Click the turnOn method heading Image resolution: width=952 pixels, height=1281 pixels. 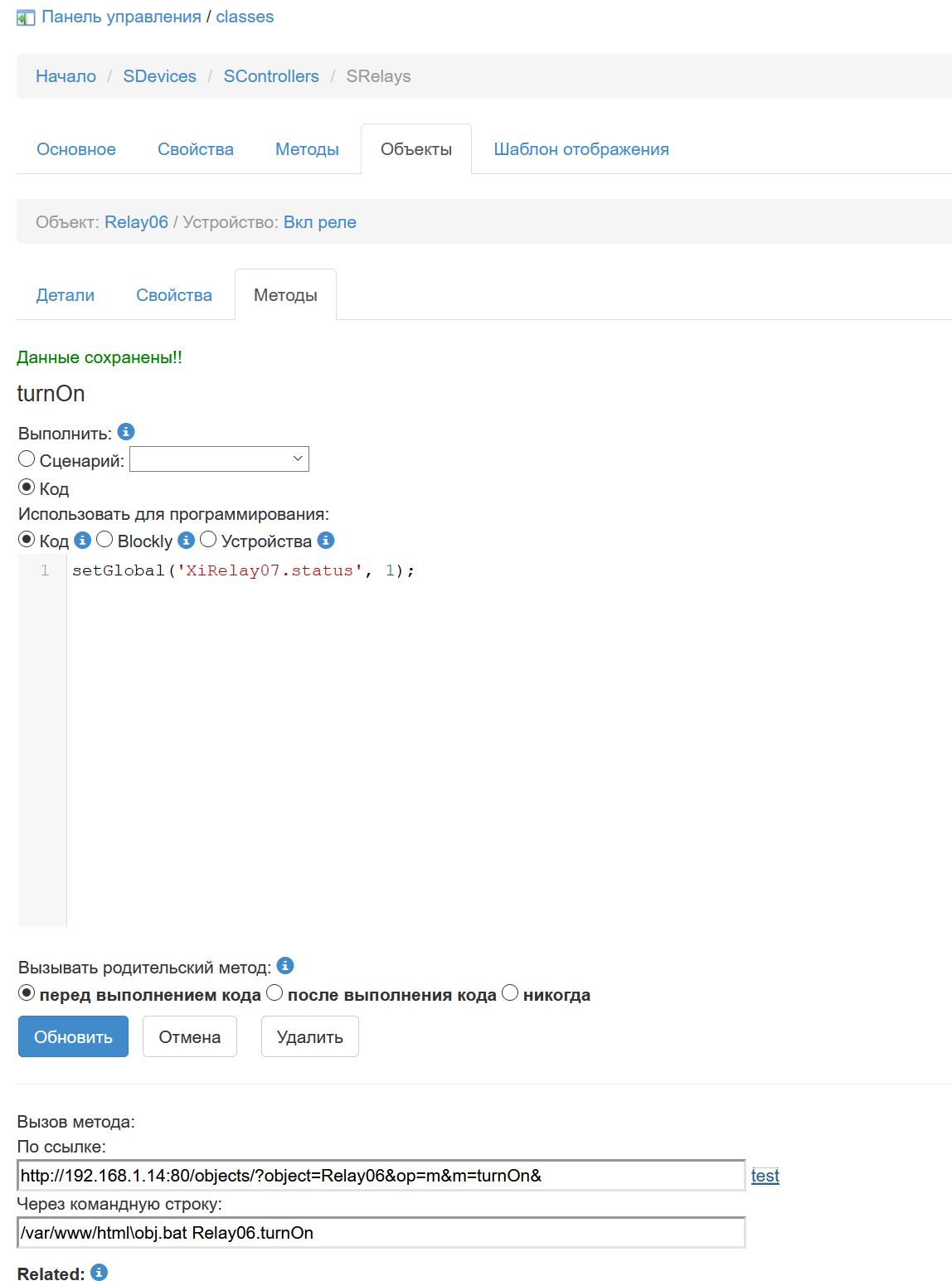coord(51,393)
